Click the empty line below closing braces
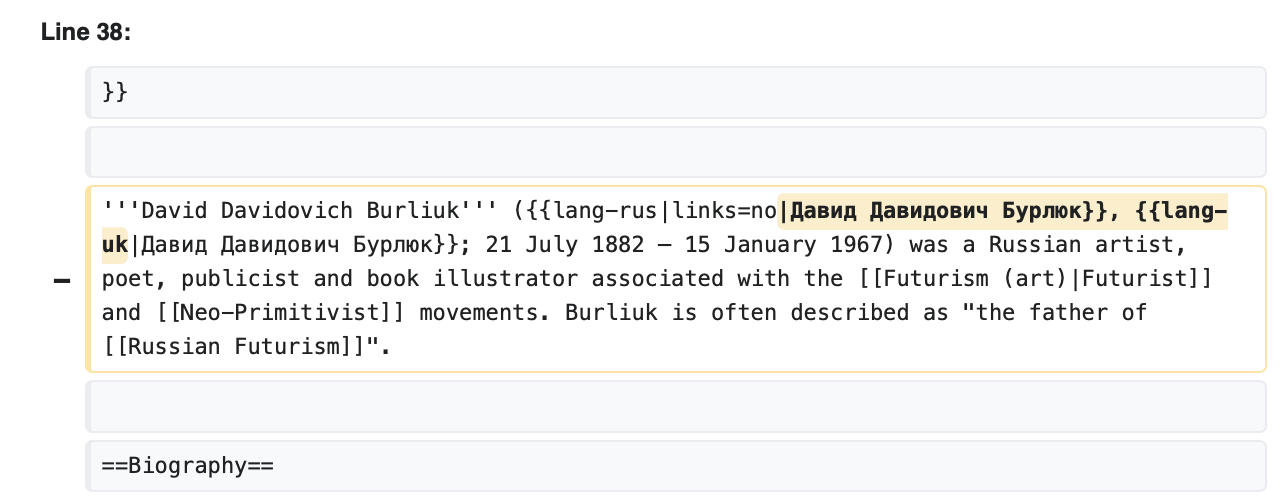The width and height of the screenshot is (1284, 502). [676, 152]
